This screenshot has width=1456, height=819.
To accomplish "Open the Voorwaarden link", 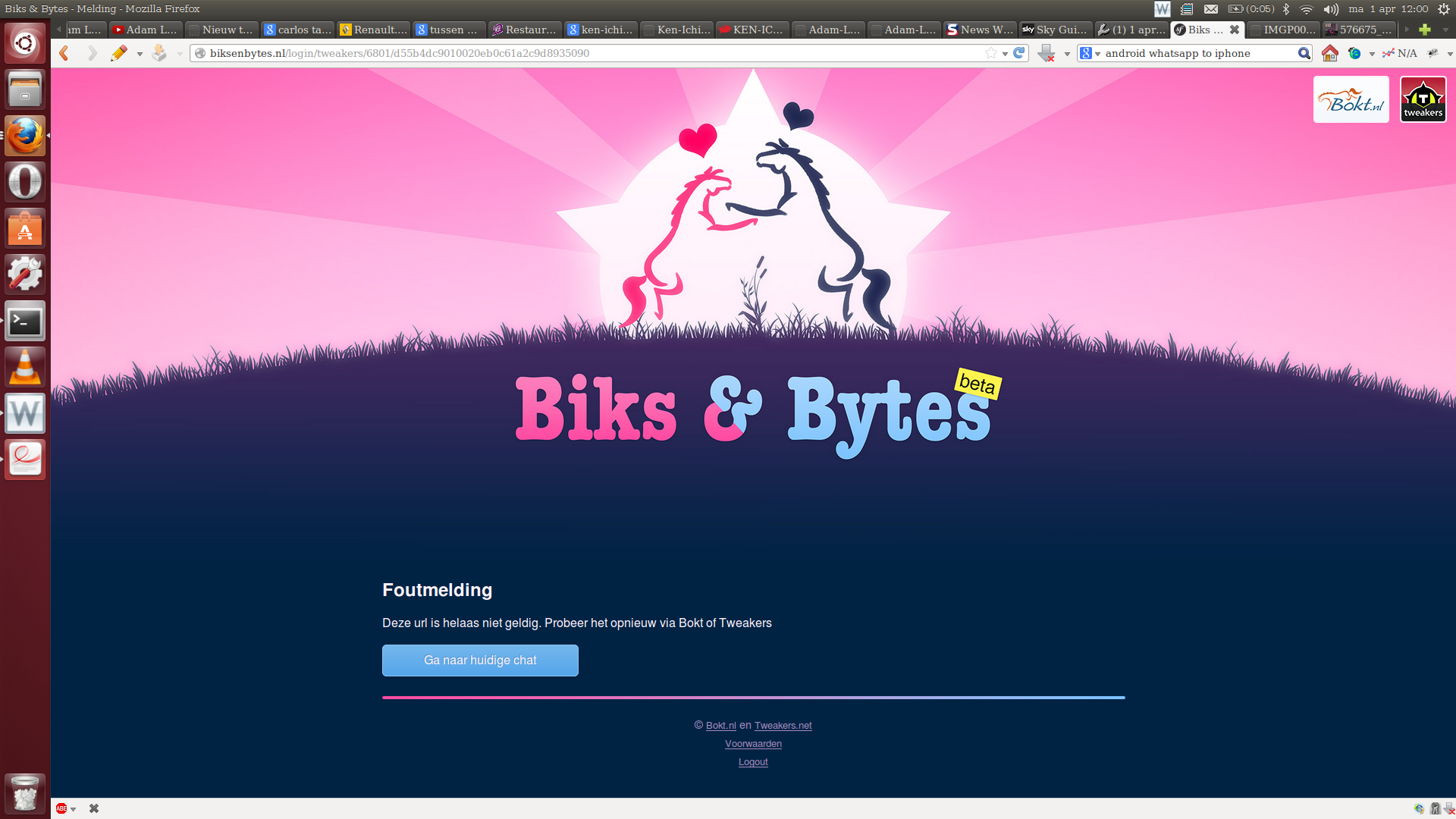I will coord(753,744).
